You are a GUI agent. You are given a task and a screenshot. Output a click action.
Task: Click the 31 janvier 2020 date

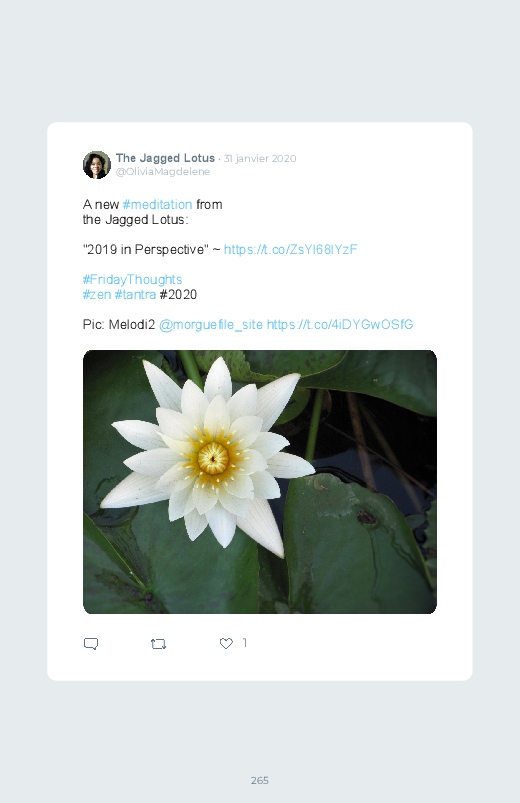[x=260, y=158]
